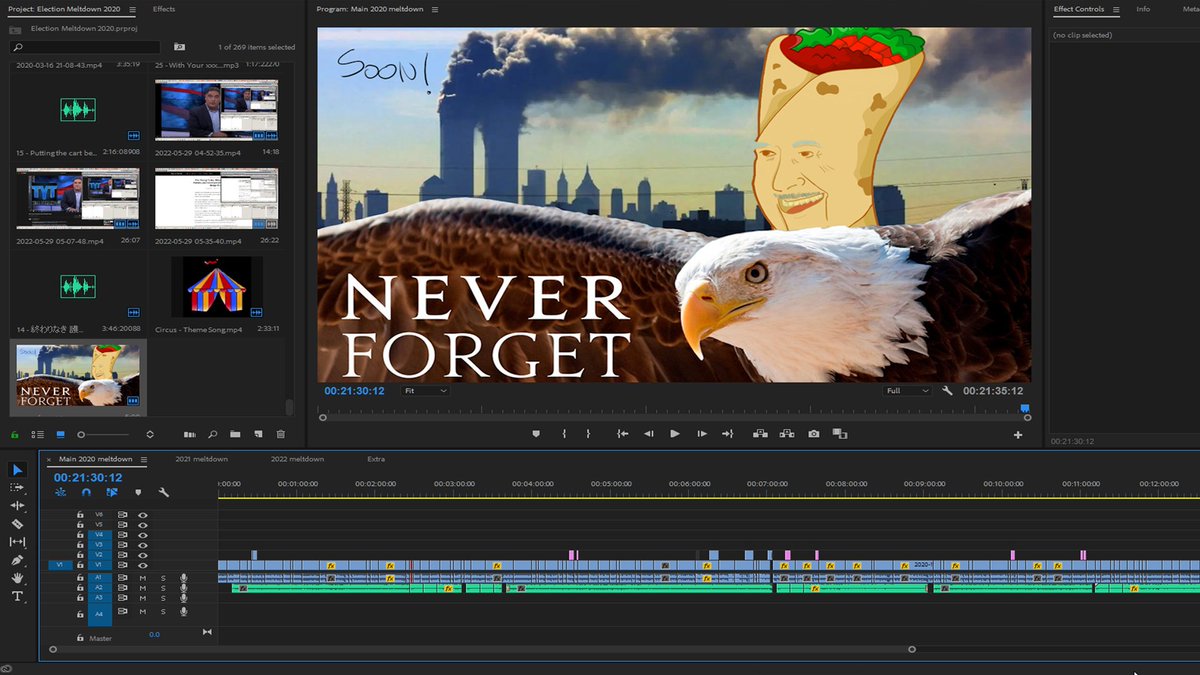This screenshot has height=675, width=1200.
Task: Create a New Bin with folder icon
Action: [x=235, y=434]
